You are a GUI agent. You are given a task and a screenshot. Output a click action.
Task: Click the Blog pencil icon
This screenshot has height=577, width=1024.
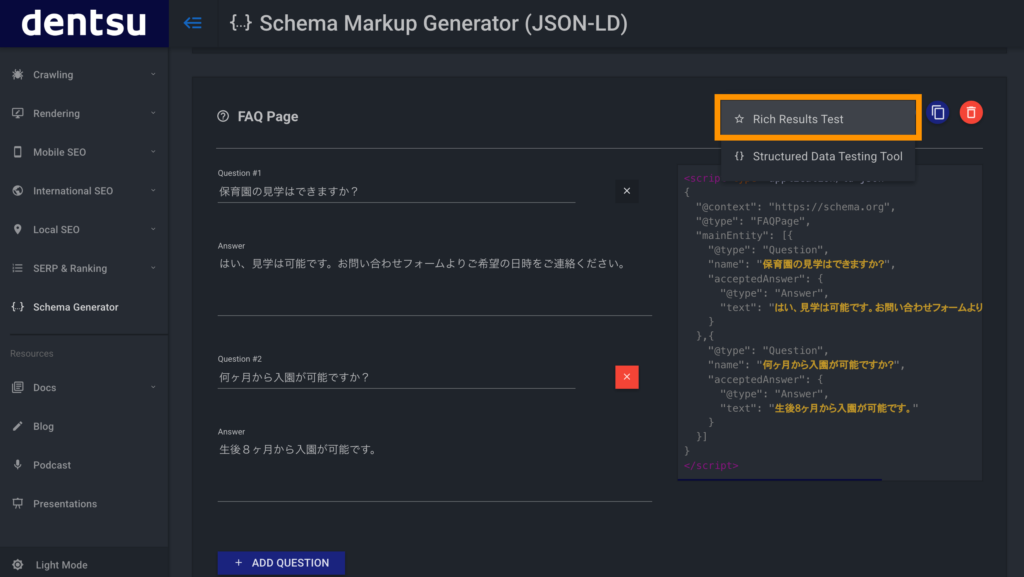pyautogui.click(x=18, y=426)
